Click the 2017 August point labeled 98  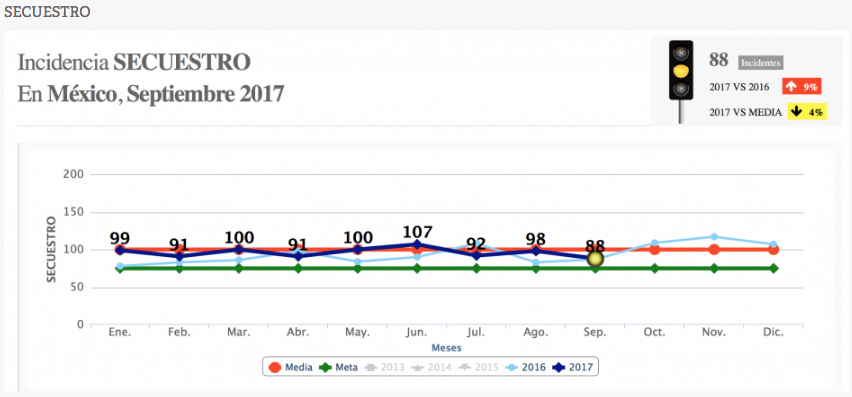pyautogui.click(x=536, y=251)
